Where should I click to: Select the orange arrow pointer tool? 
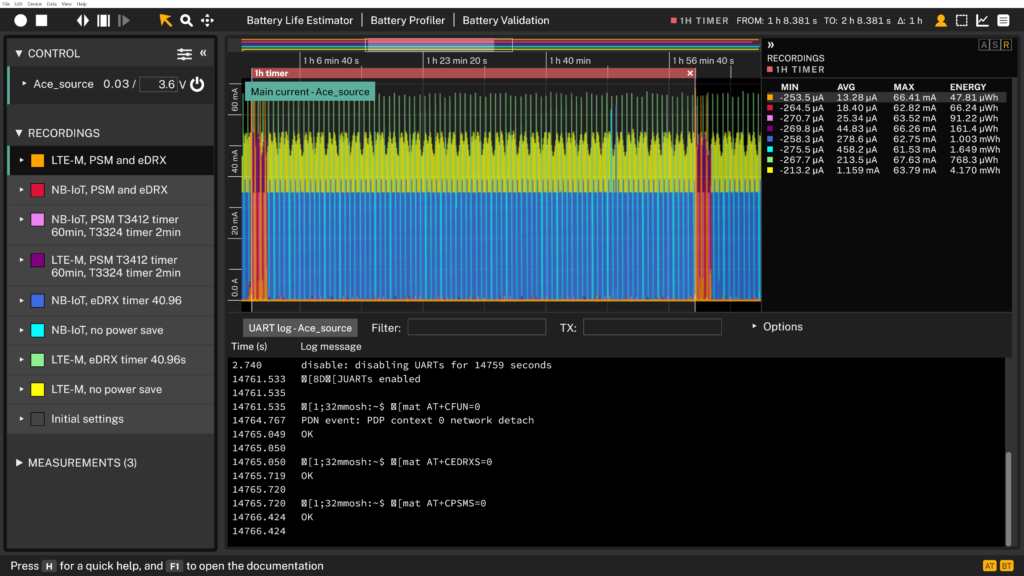(x=165, y=20)
